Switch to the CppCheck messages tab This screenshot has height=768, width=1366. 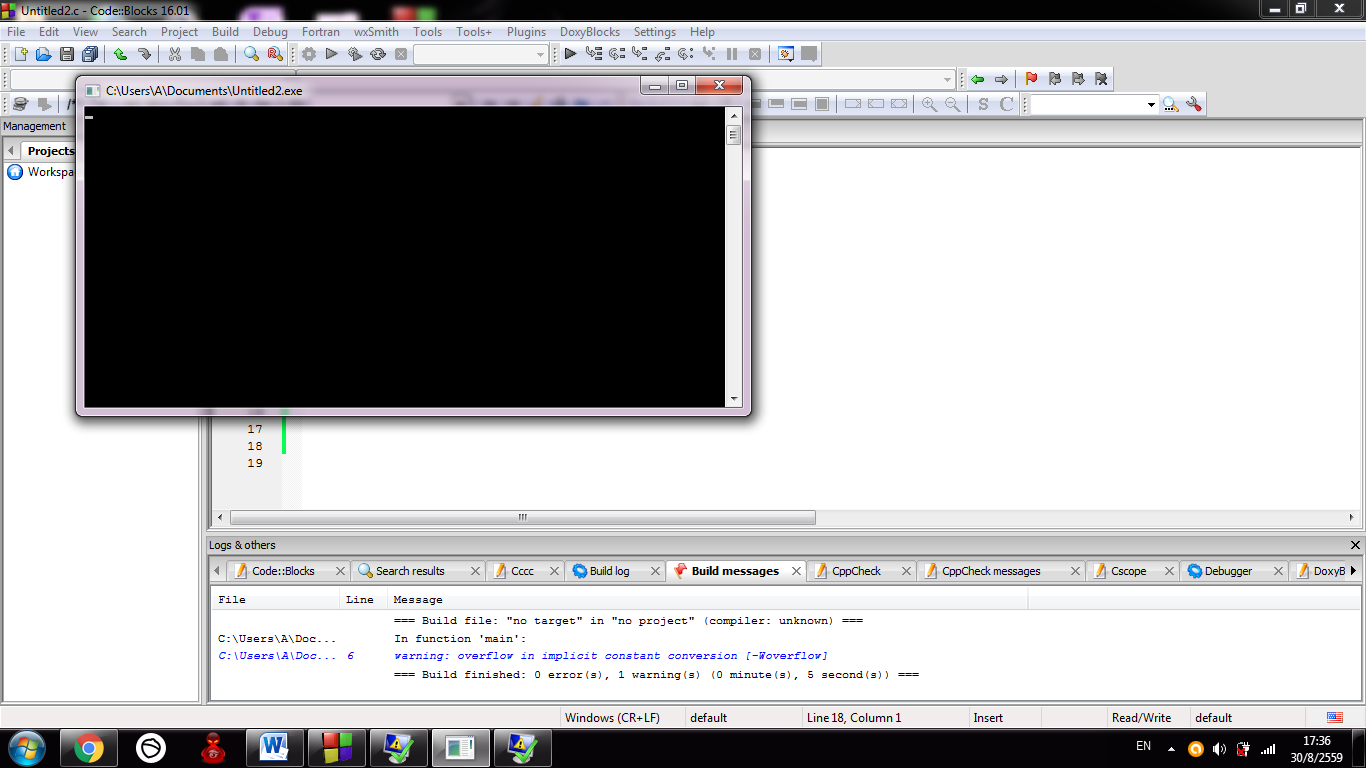991,571
